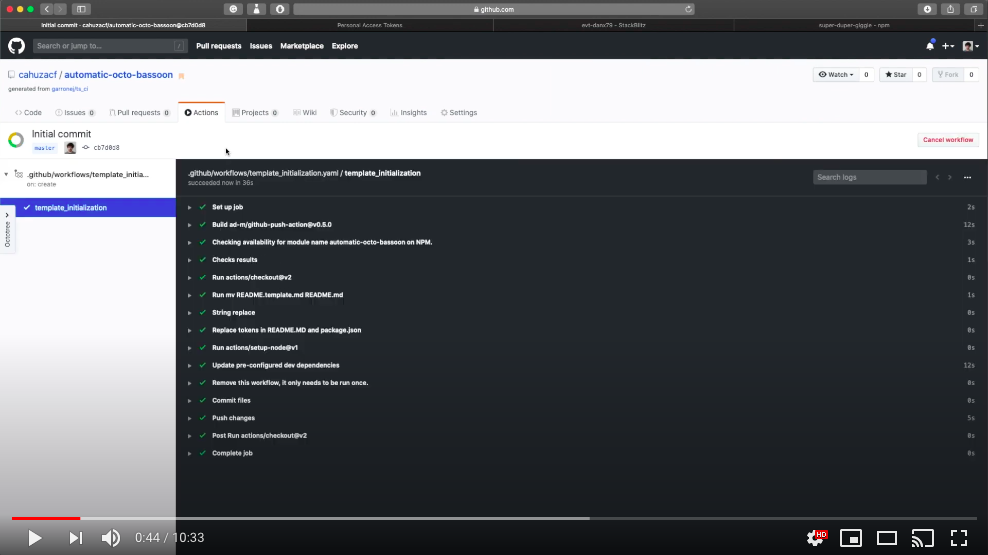This screenshot has height=555, width=988.
Task: Expand the Checks results step
Action: point(189,260)
